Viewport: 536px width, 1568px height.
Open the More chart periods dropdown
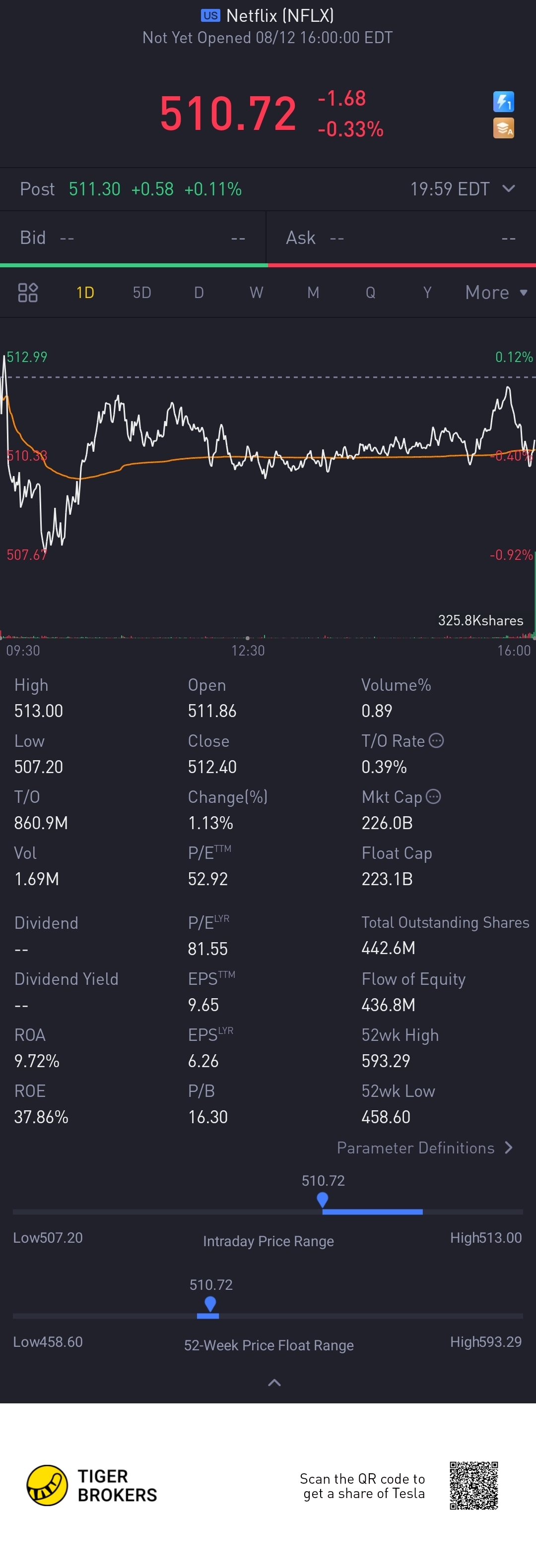(495, 293)
